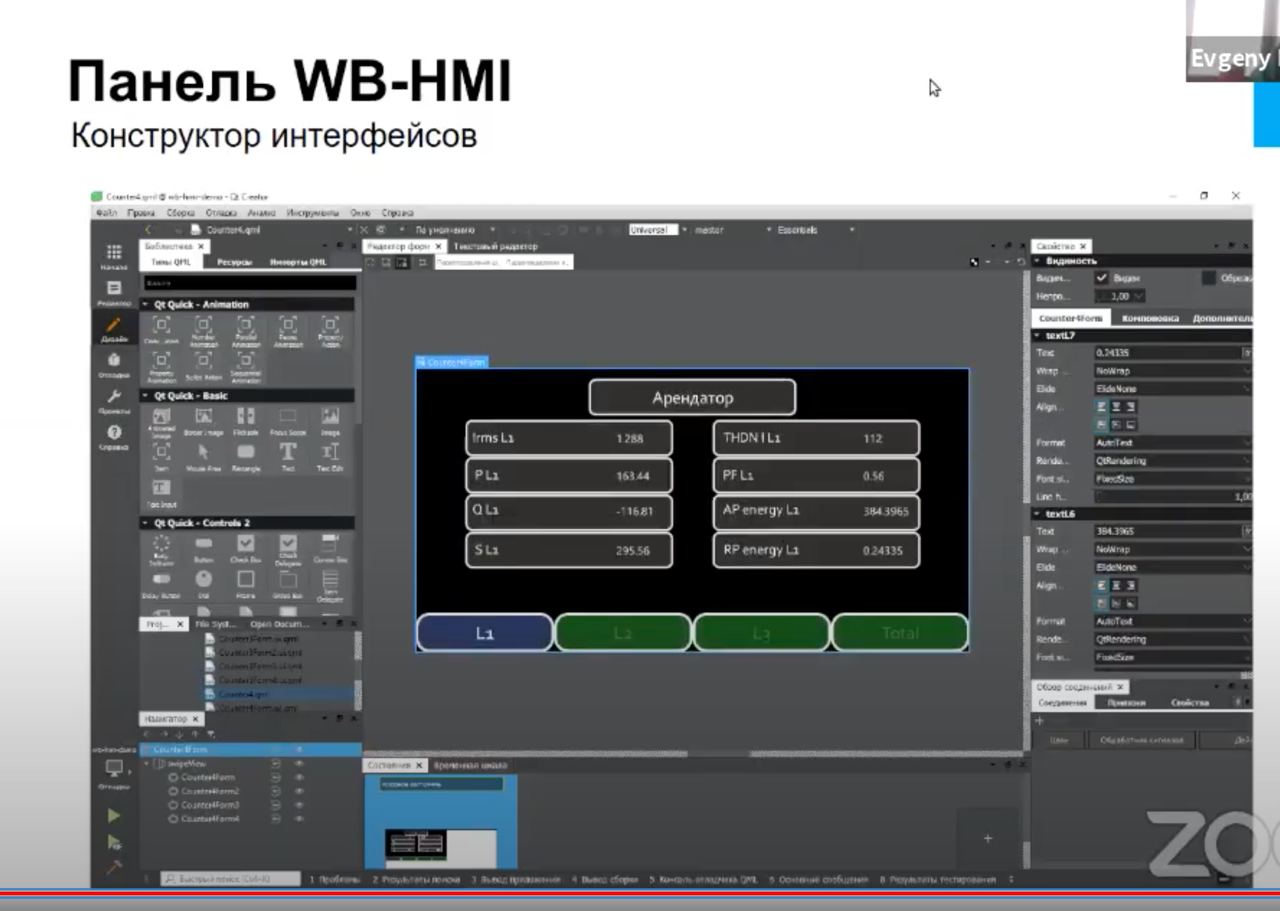Open the Сборка menu
Screen dimensions: 1280x911
181,213
